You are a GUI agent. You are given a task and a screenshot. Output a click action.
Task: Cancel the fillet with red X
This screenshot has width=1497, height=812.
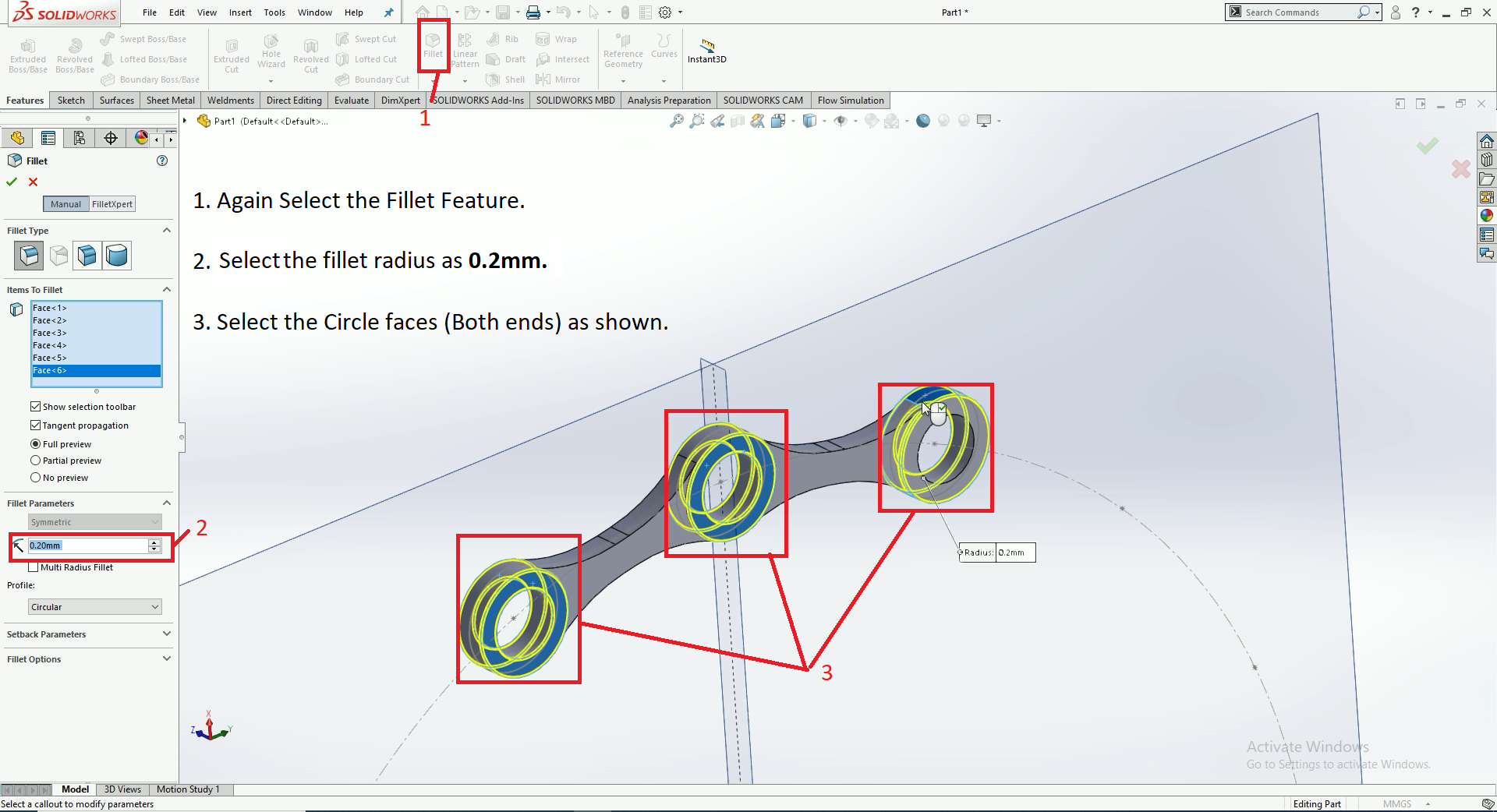point(33,182)
